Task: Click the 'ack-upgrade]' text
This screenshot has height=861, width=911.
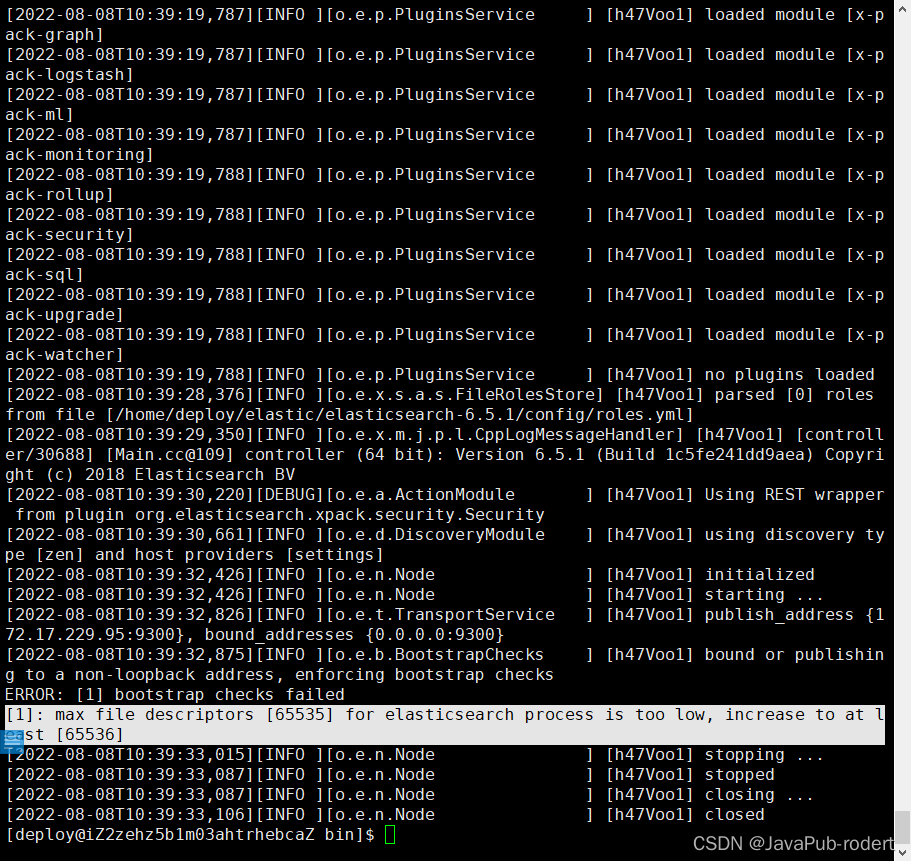Action: point(64,315)
